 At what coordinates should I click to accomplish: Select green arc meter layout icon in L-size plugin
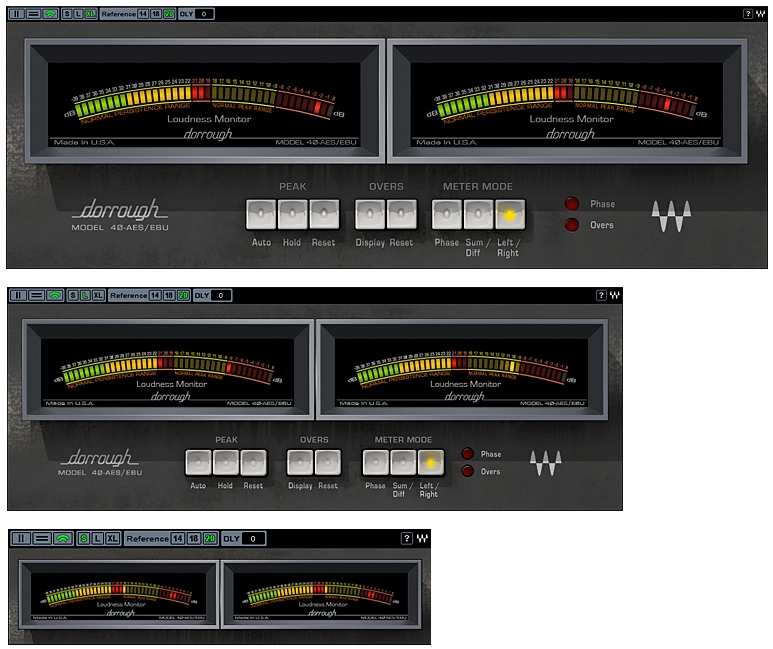point(55,295)
